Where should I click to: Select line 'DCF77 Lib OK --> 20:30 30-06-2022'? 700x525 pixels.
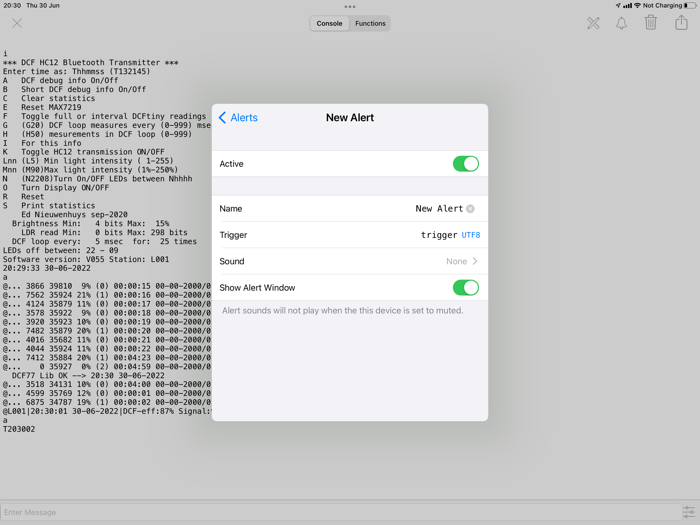88,375
